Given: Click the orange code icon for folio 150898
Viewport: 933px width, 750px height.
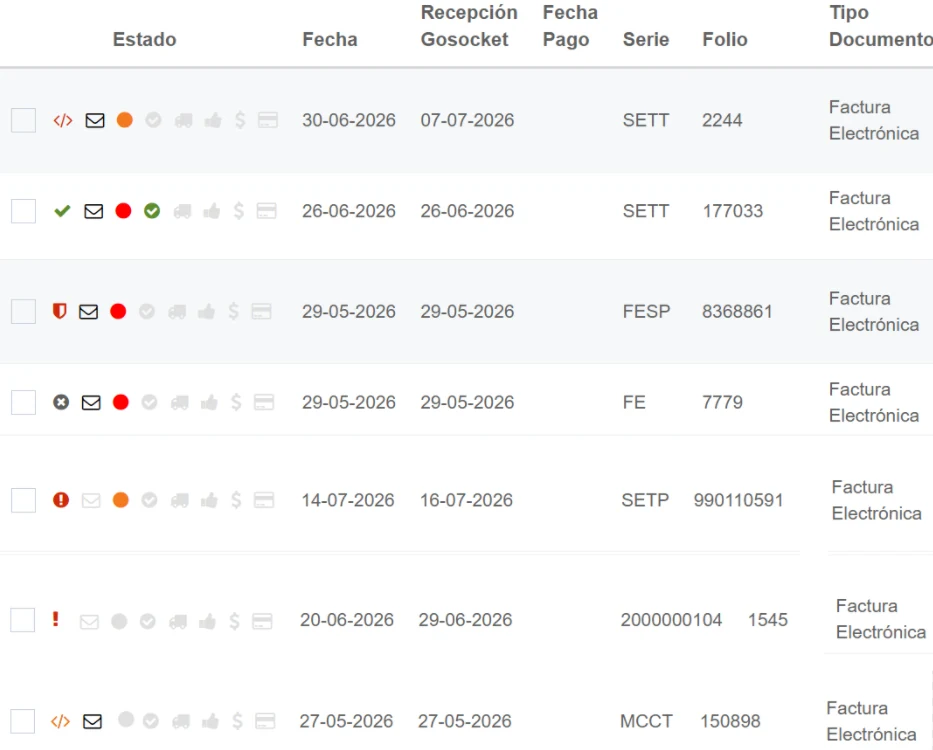Looking at the screenshot, I should click(60, 721).
